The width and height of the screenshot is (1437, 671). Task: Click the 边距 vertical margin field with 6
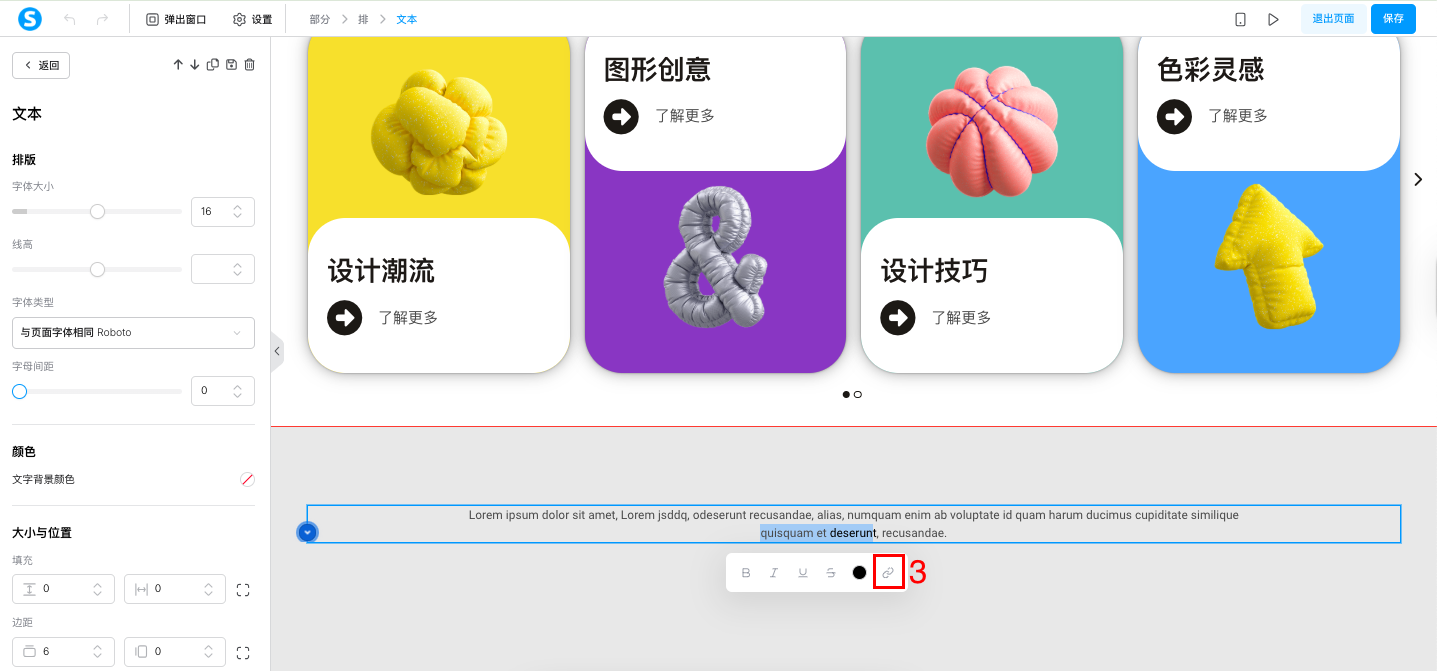pyautogui.click(x=63, y=651)
